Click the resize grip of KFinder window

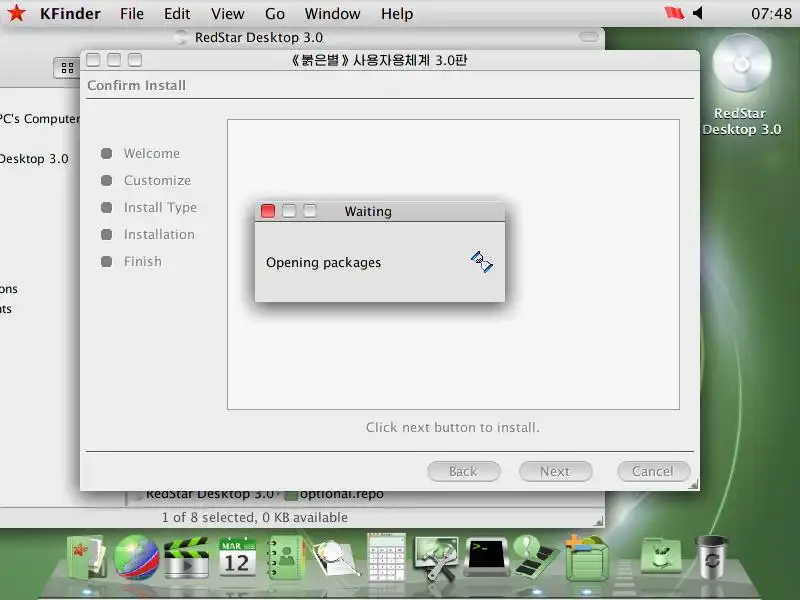598,521
